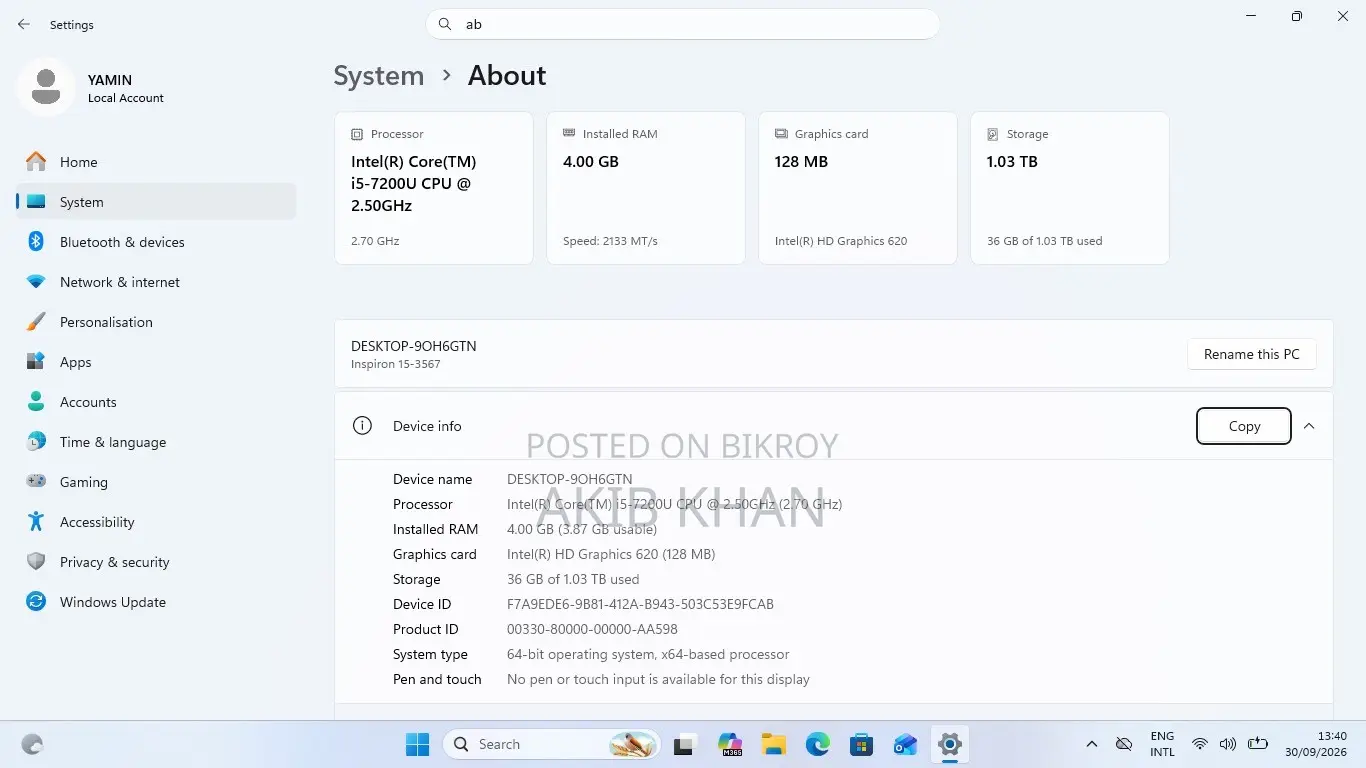The image size is (1366, 768).
Task: Open the Processor info card
Action: click(x=434, y=188)
